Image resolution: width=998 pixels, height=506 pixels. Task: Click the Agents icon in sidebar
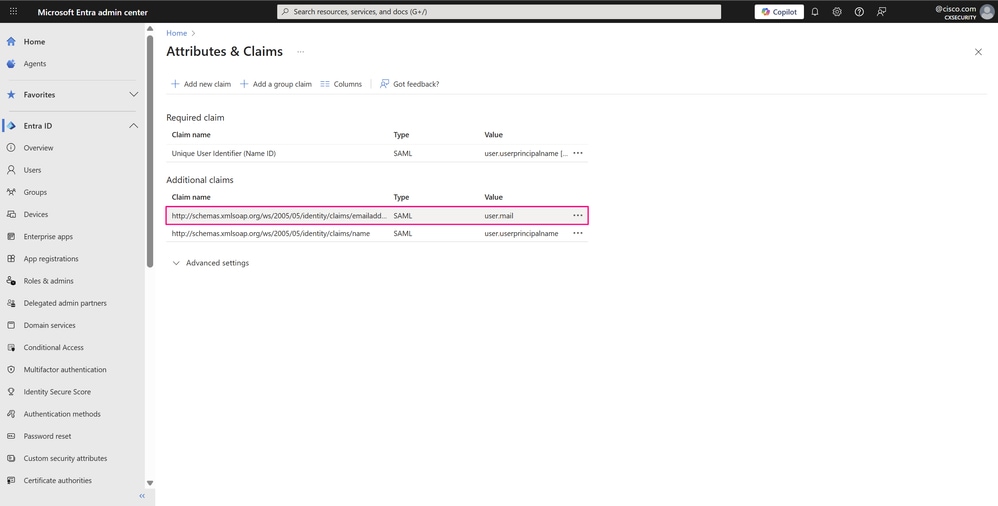[x=11, y=64]
